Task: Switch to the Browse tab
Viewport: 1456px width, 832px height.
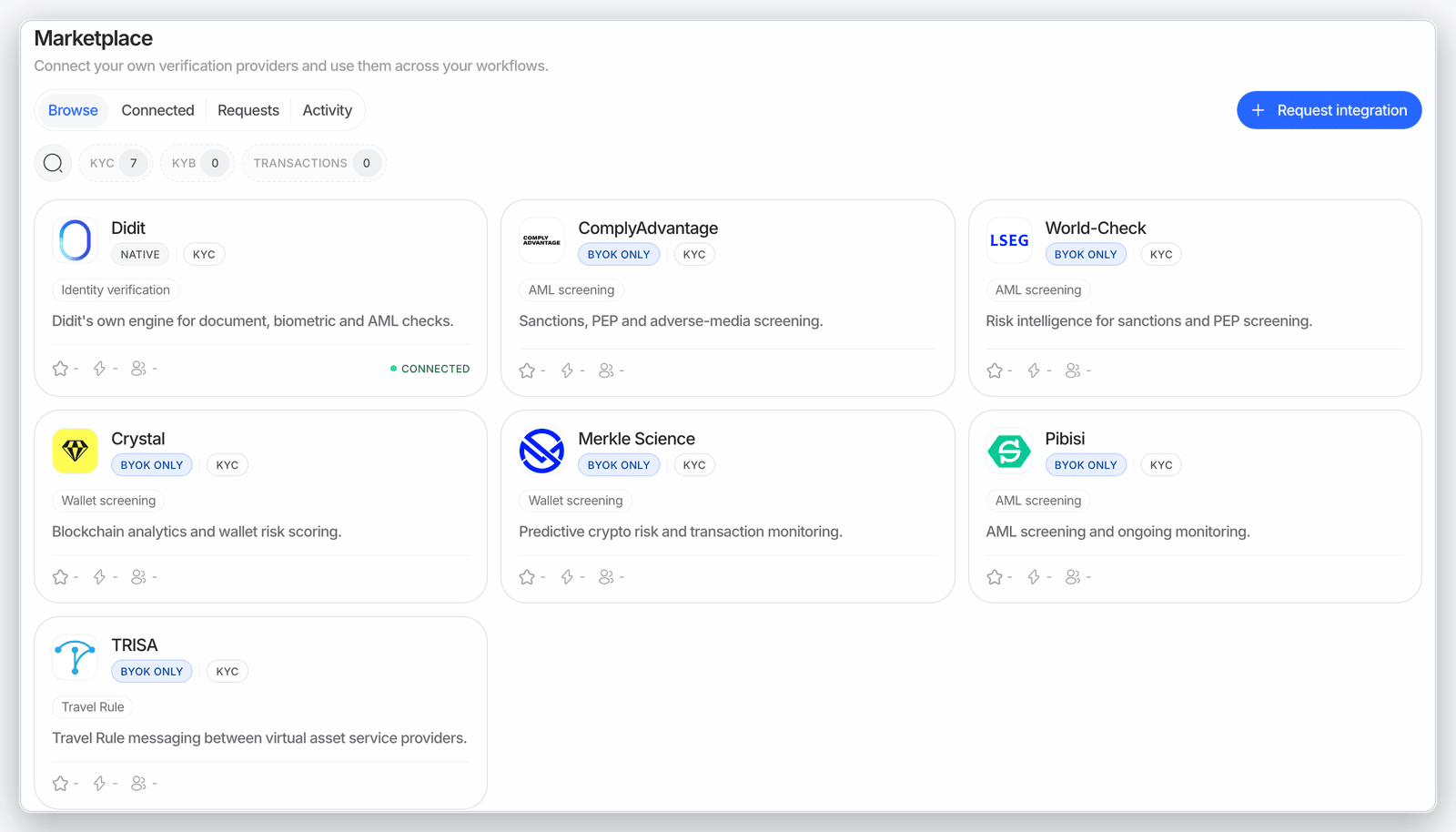Action: [73, 110]
